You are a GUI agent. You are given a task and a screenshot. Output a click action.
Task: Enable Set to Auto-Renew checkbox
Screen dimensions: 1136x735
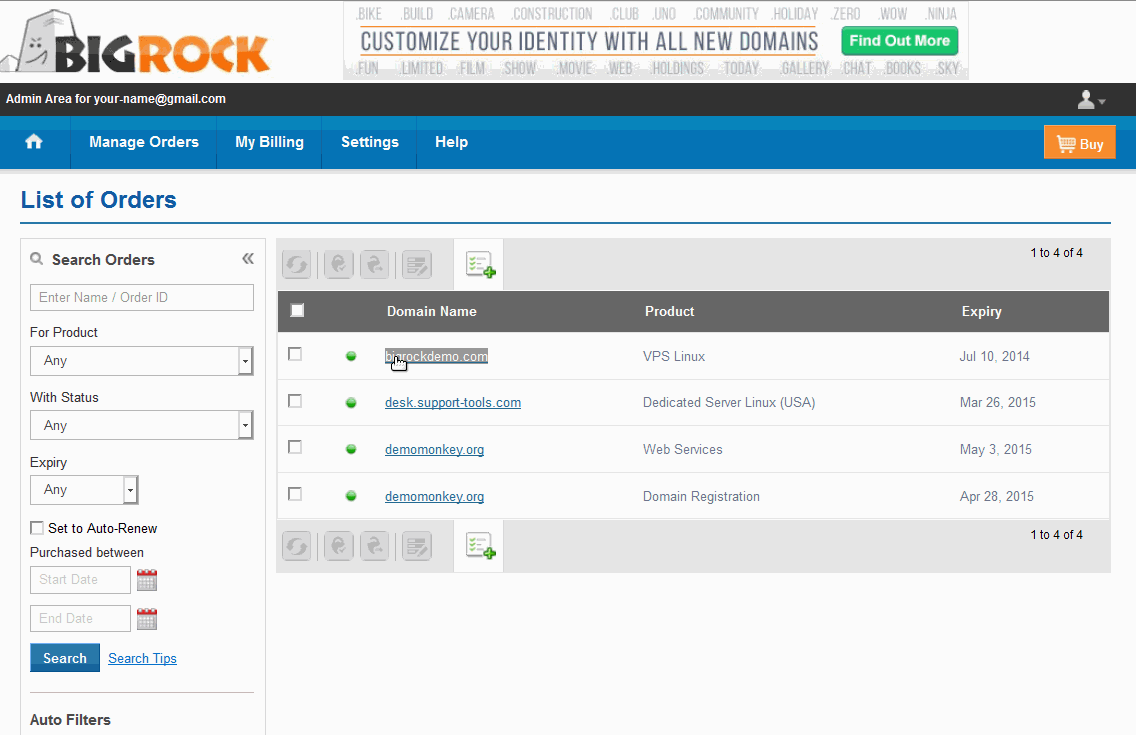37,528
